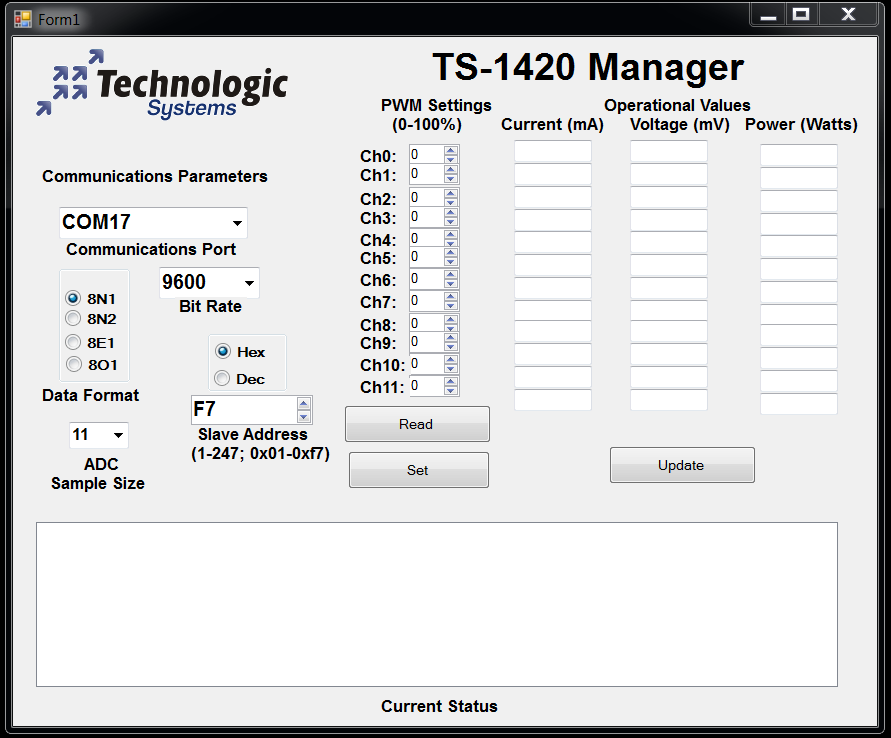Step down the Ch9 PWM value
The height and width of the screenshot is (738, 891).
tap(451, 346)
